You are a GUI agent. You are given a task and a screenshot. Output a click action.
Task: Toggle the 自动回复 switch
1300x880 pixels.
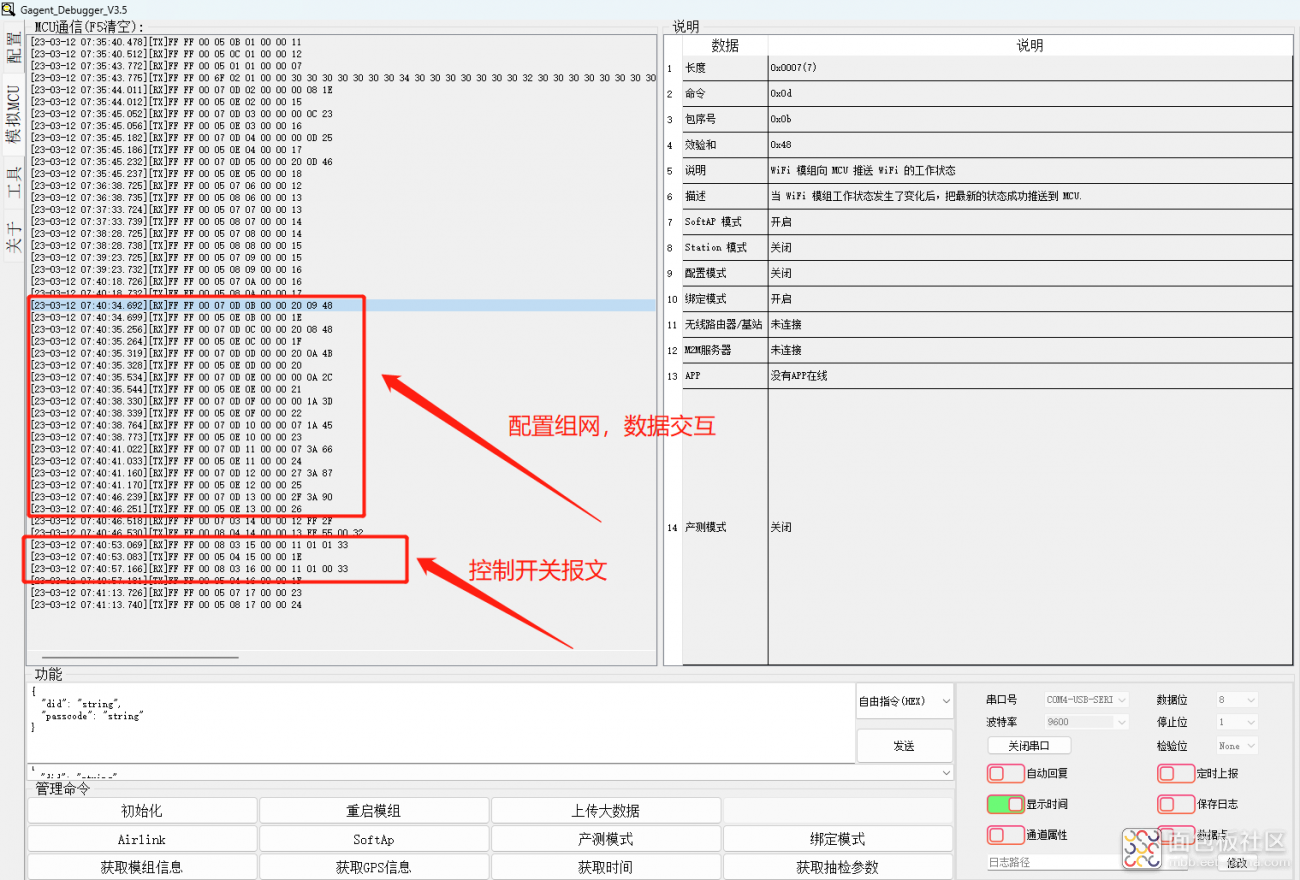pyautogui.click(x=1005, y=773)
